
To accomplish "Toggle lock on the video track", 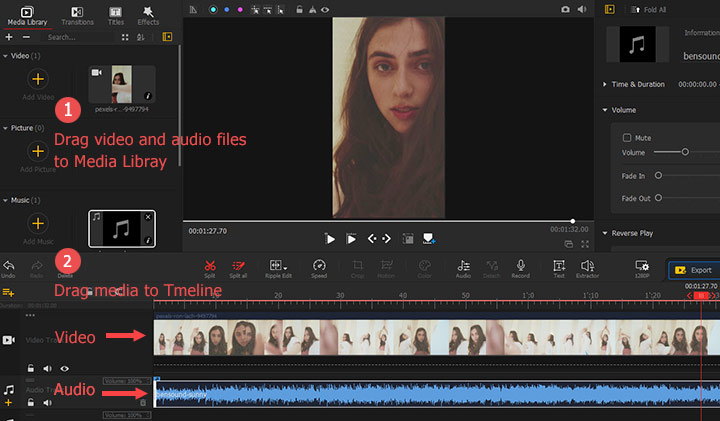I will [x=31, y=369].
